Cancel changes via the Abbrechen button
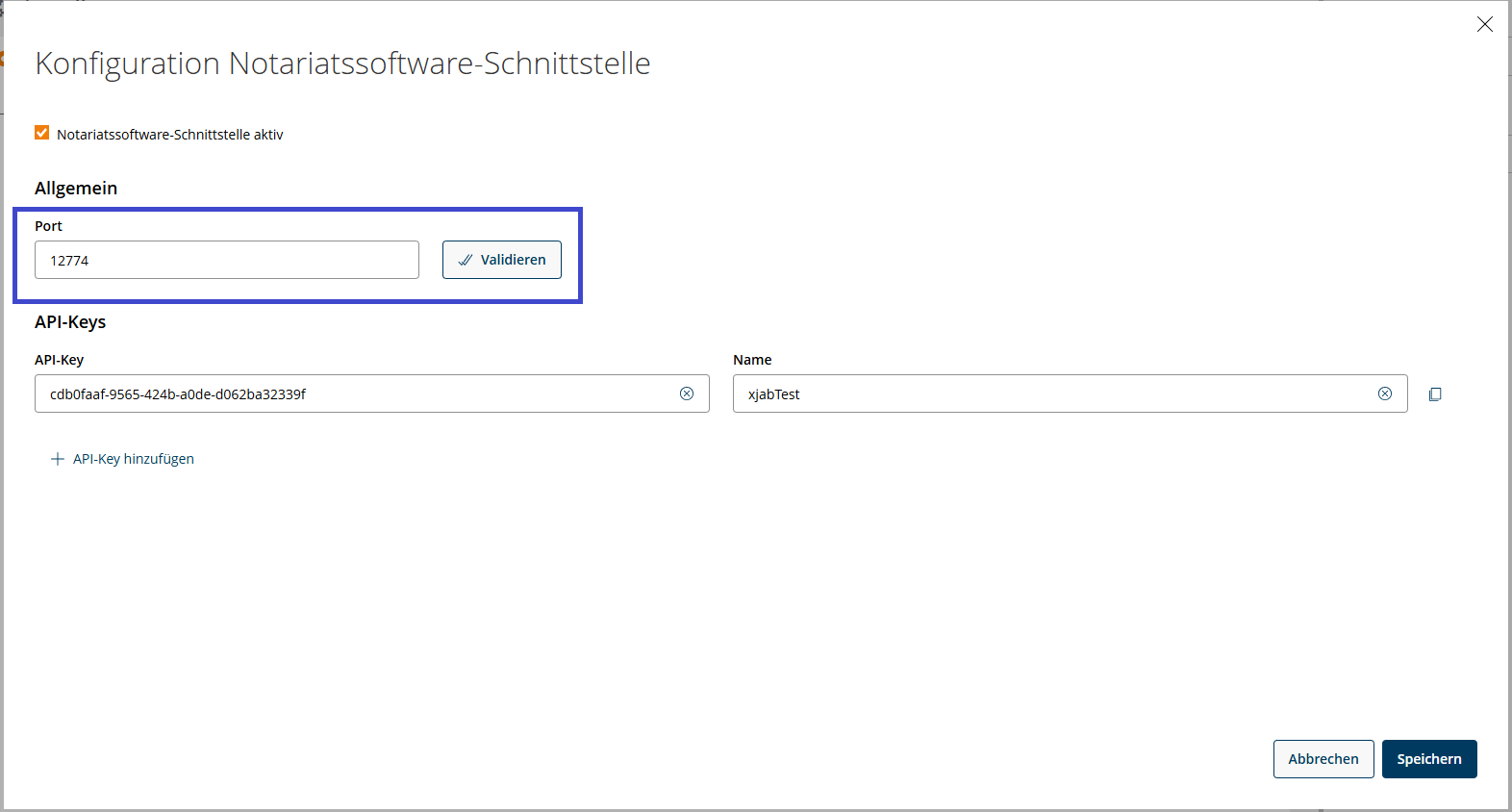Image resolution: width=1512 pixels, height=812 pixels. (x=1323, y=759)
